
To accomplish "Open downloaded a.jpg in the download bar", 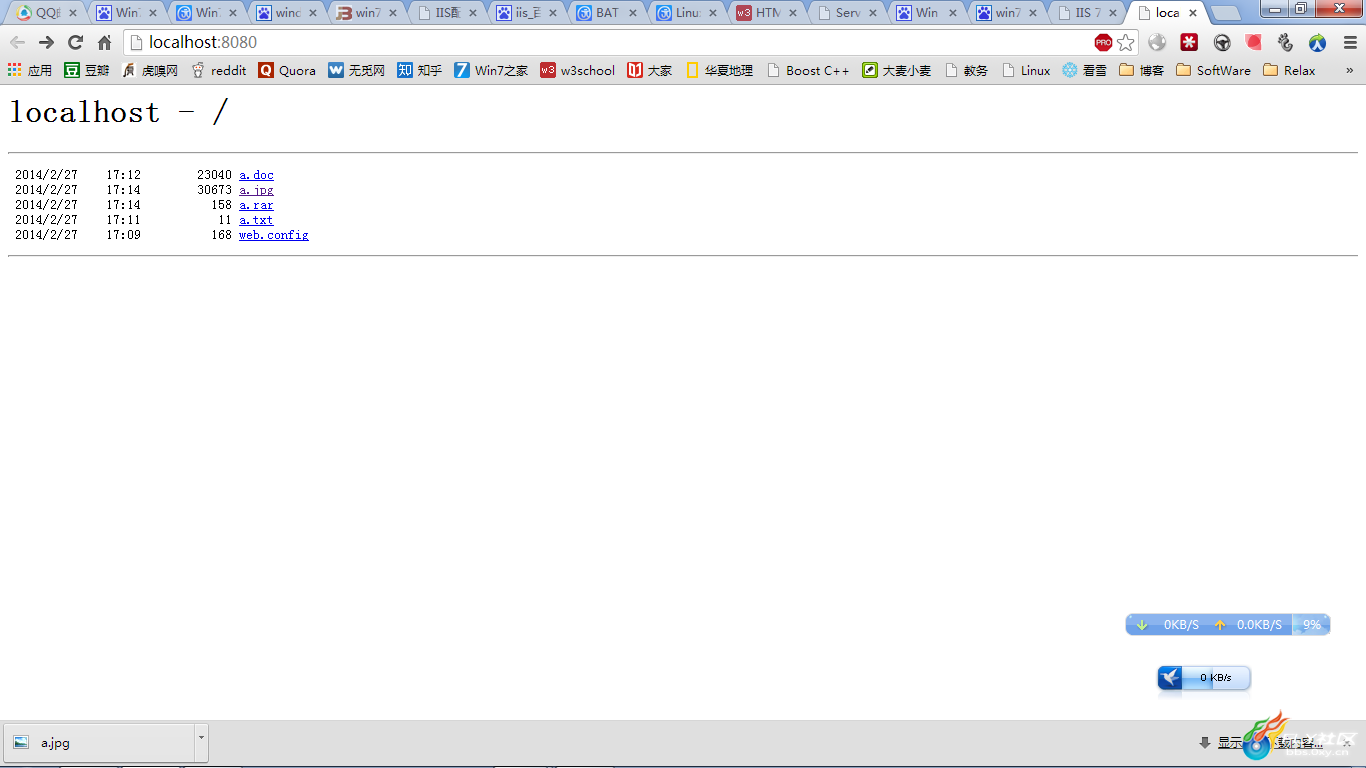I will tap(98, 742).
